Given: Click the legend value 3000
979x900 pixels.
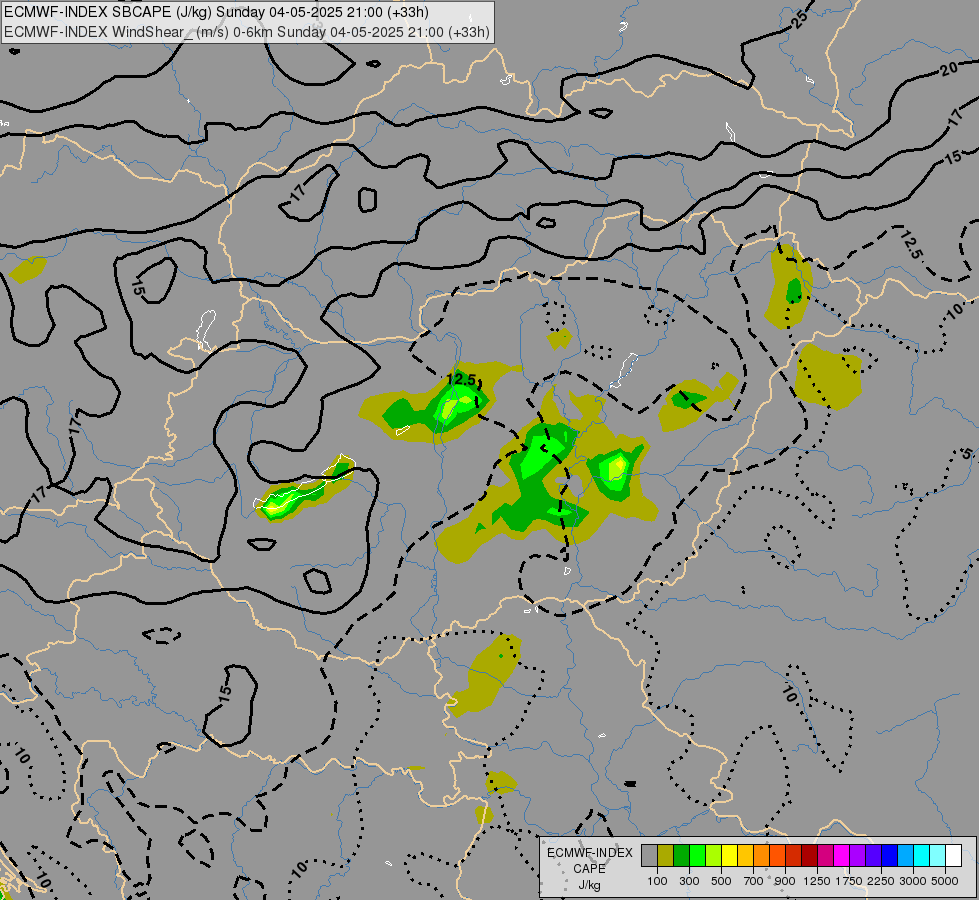Looking at the screenshot, I should click(913, 881).
